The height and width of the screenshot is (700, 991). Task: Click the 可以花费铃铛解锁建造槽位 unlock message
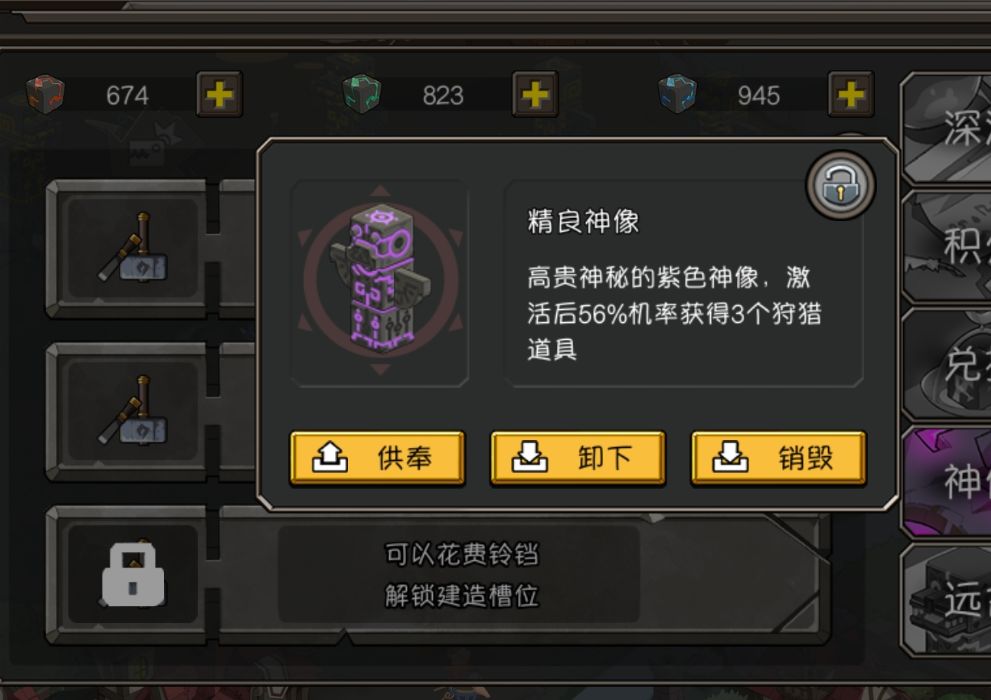[x=461, y=574]
